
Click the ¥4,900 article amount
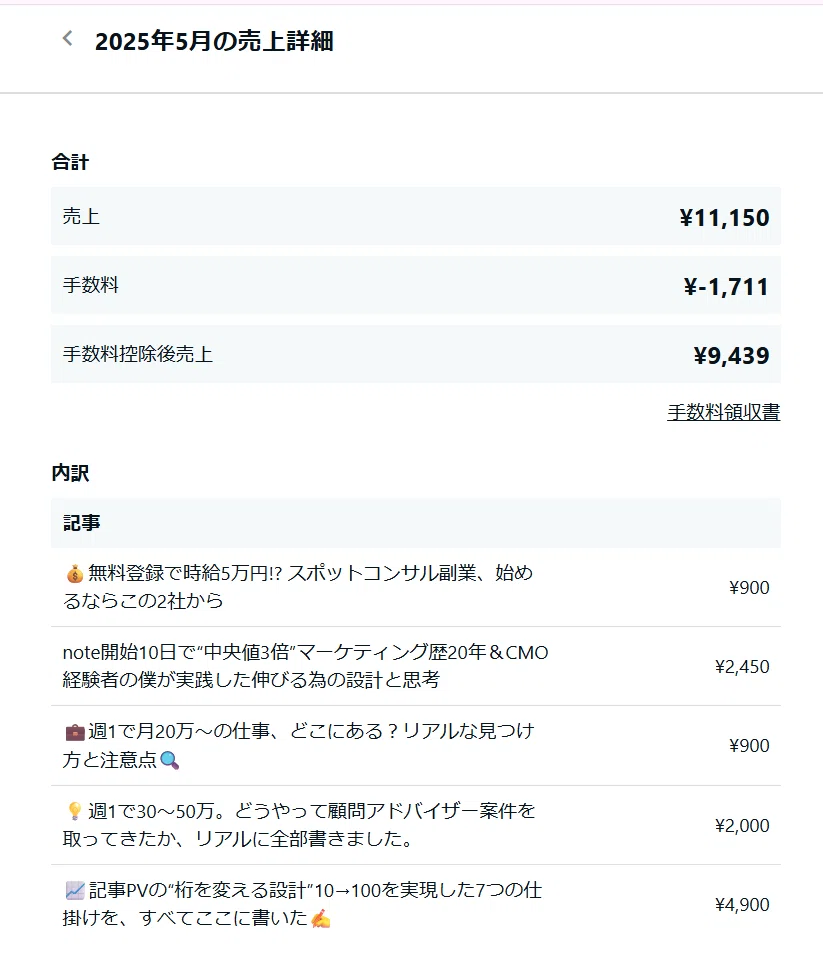click(x=742, y=905)
